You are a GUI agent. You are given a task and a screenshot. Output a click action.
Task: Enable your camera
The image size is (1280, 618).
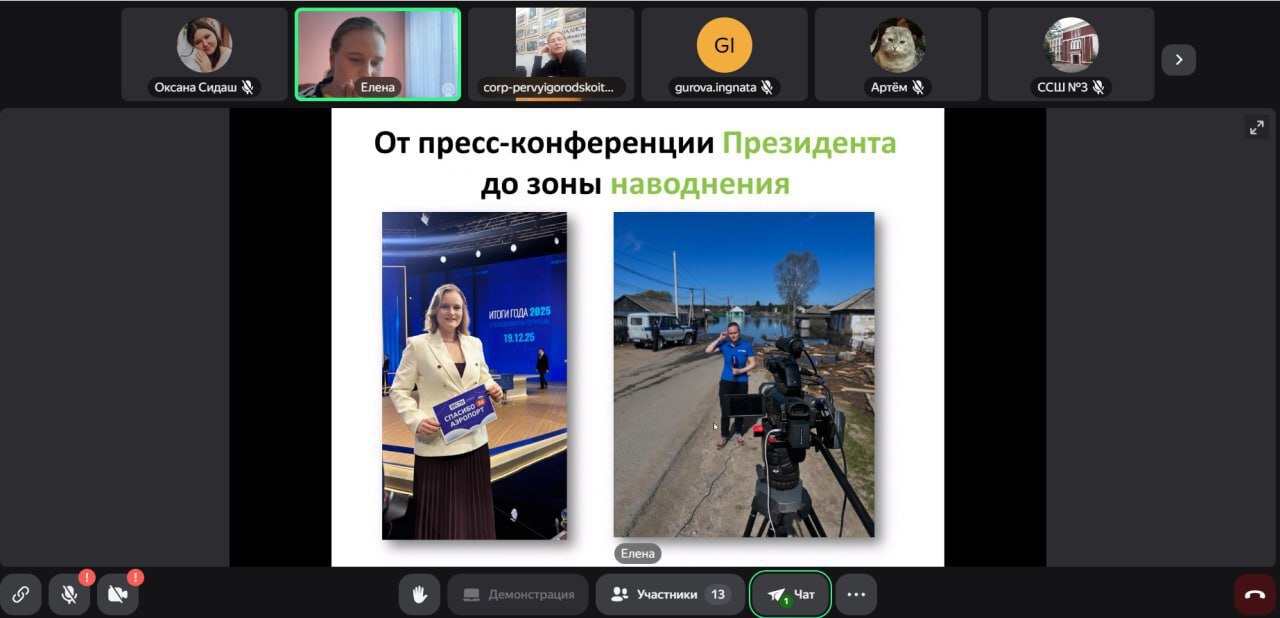click(118, 594)
